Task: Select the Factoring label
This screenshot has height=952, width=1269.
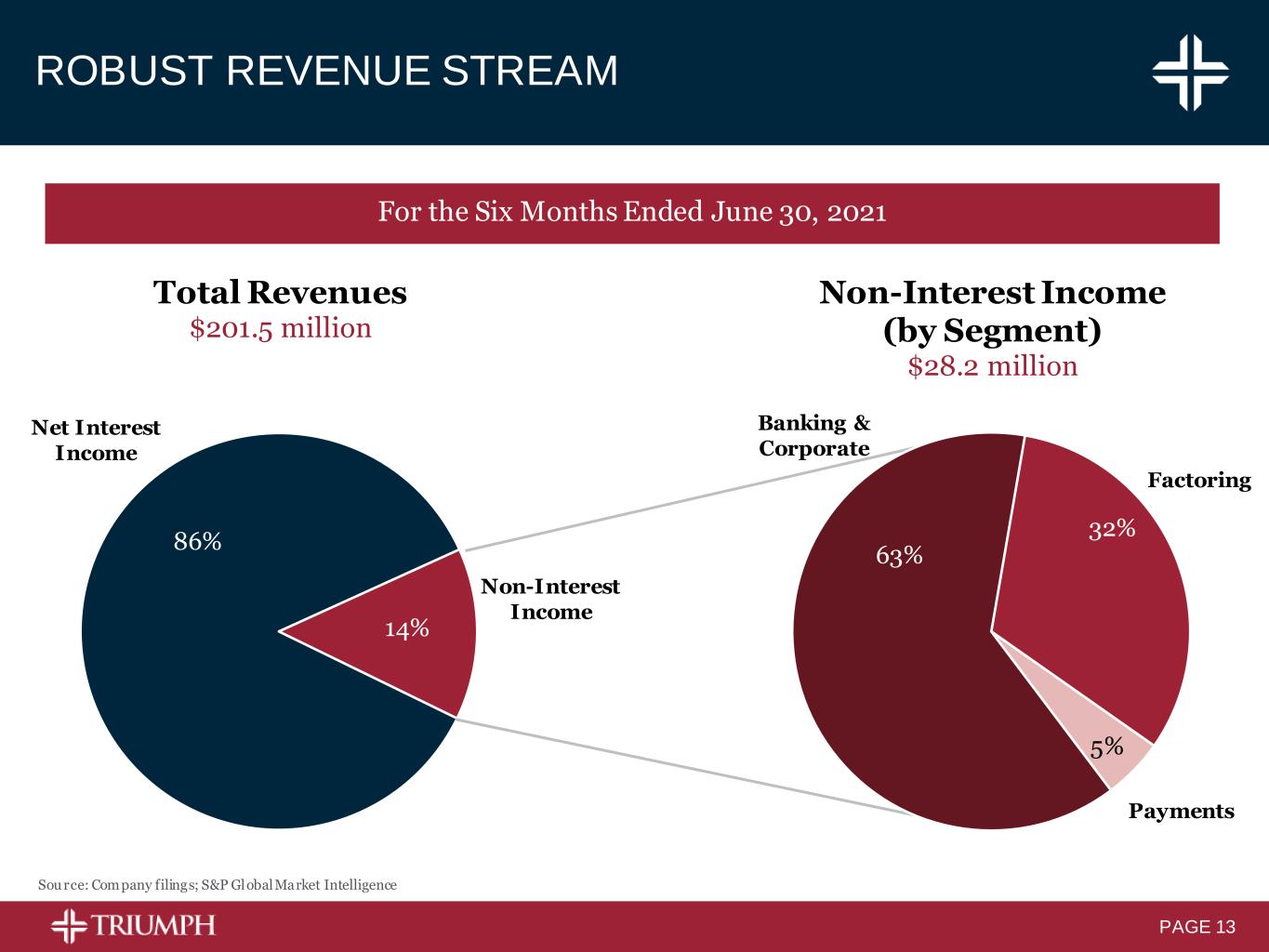Action: (1198, 481)
